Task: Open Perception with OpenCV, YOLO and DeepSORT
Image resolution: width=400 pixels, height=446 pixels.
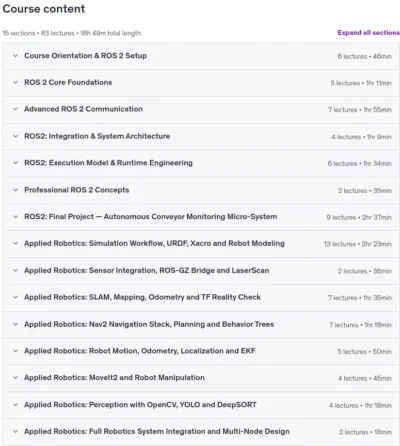Action: tap(140, 405)
